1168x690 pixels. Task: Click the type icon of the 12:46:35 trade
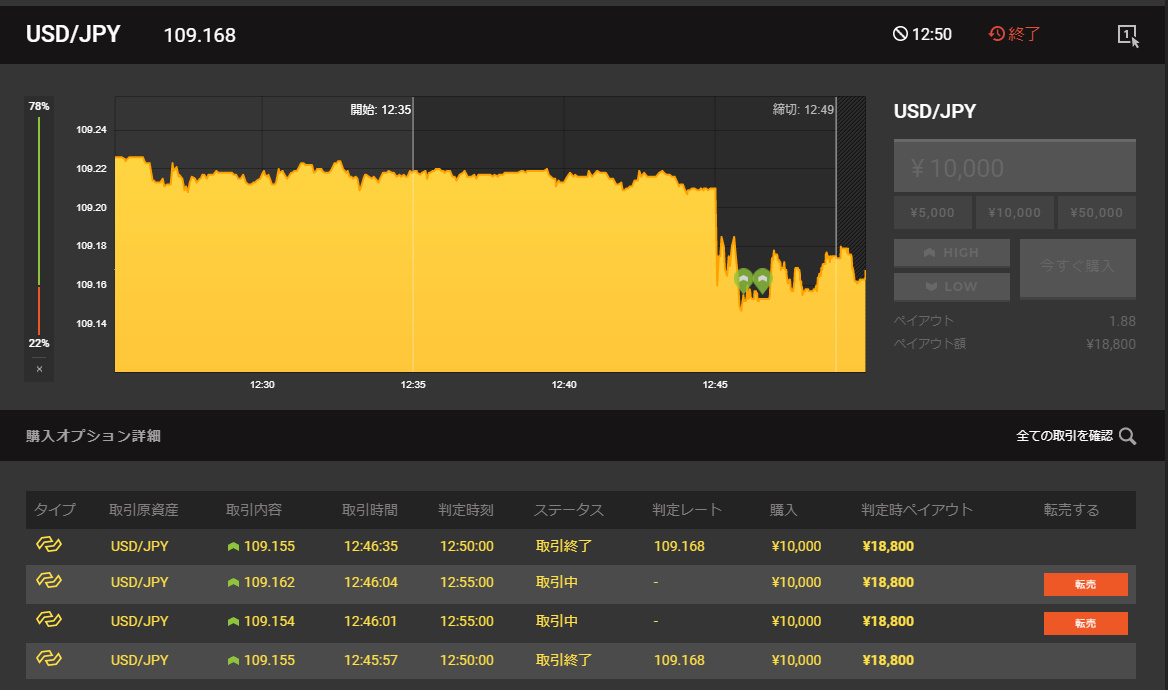[49, 545]
